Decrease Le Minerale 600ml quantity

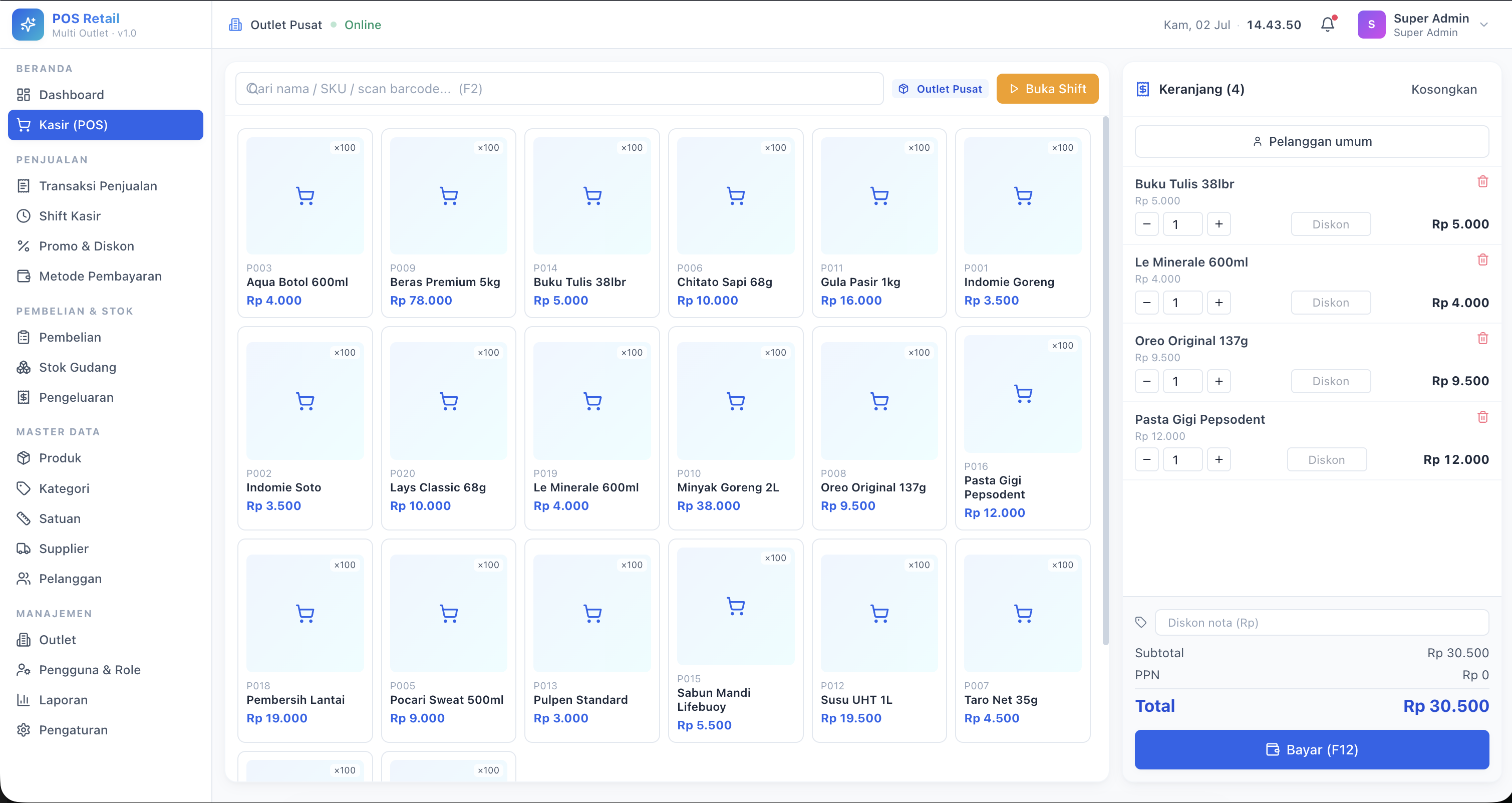(x=1146, y=303)
